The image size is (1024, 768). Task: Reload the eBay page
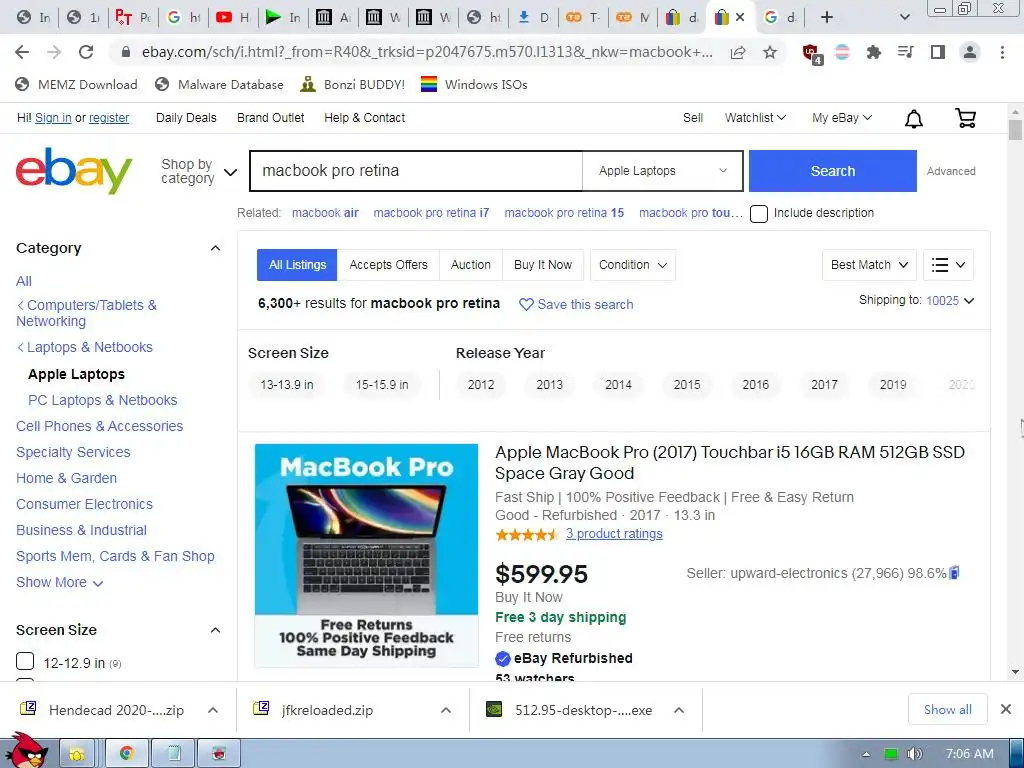[86, 52]
